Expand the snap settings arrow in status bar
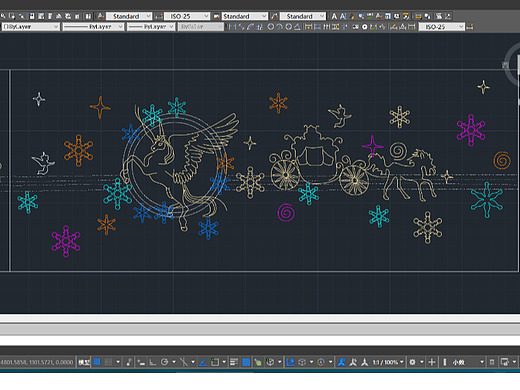The height and width of the screenshot is (390, 520). click(x=118, y=362)
